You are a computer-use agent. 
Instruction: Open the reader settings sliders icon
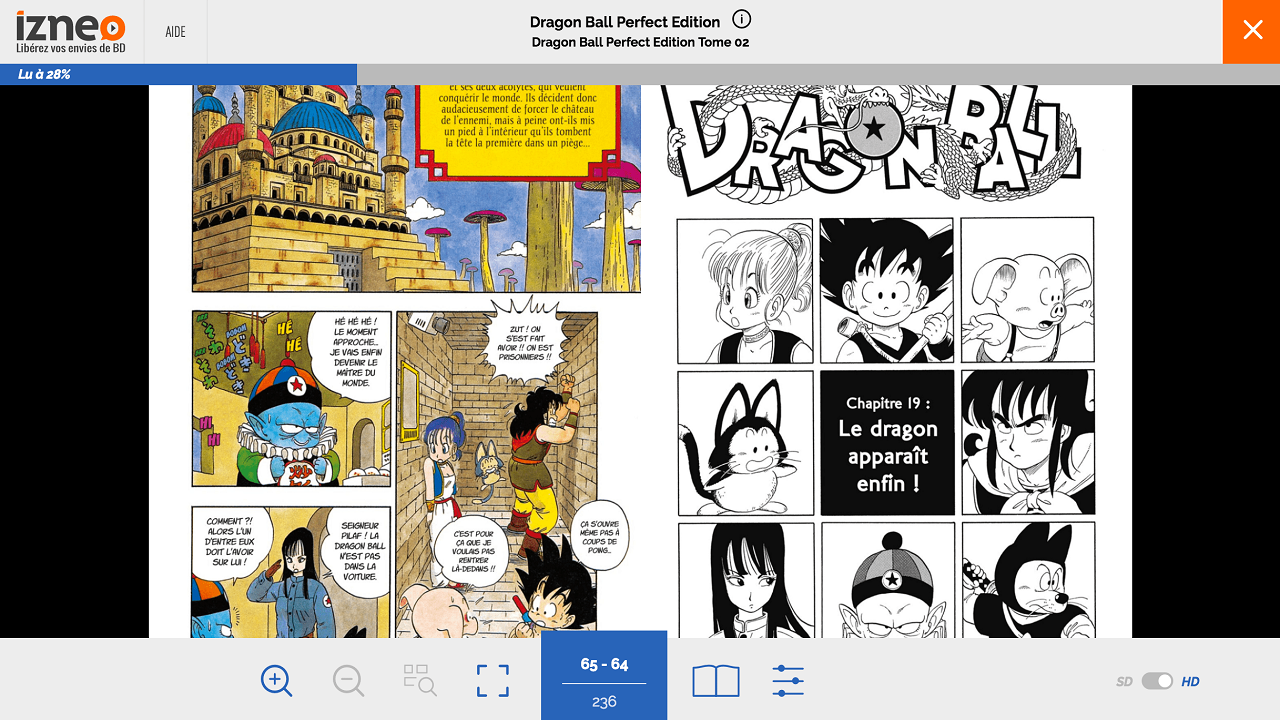[788, 681]
